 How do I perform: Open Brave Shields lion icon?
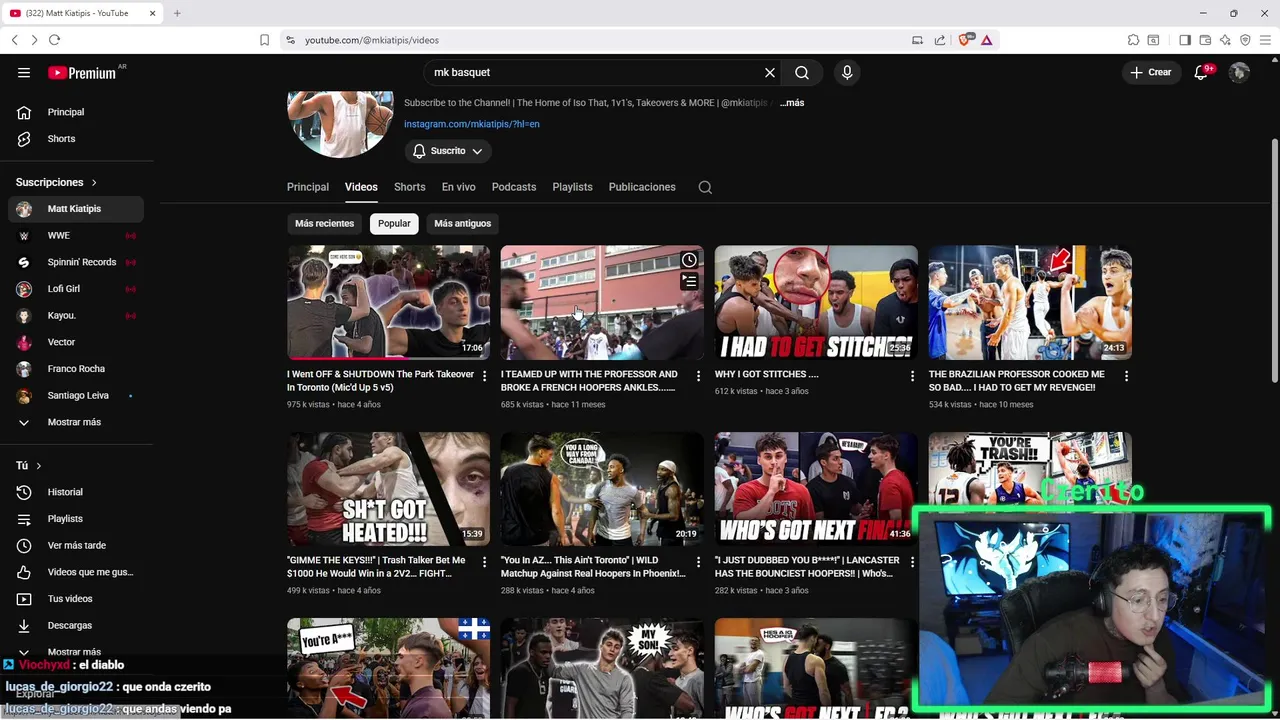[966, 40]
